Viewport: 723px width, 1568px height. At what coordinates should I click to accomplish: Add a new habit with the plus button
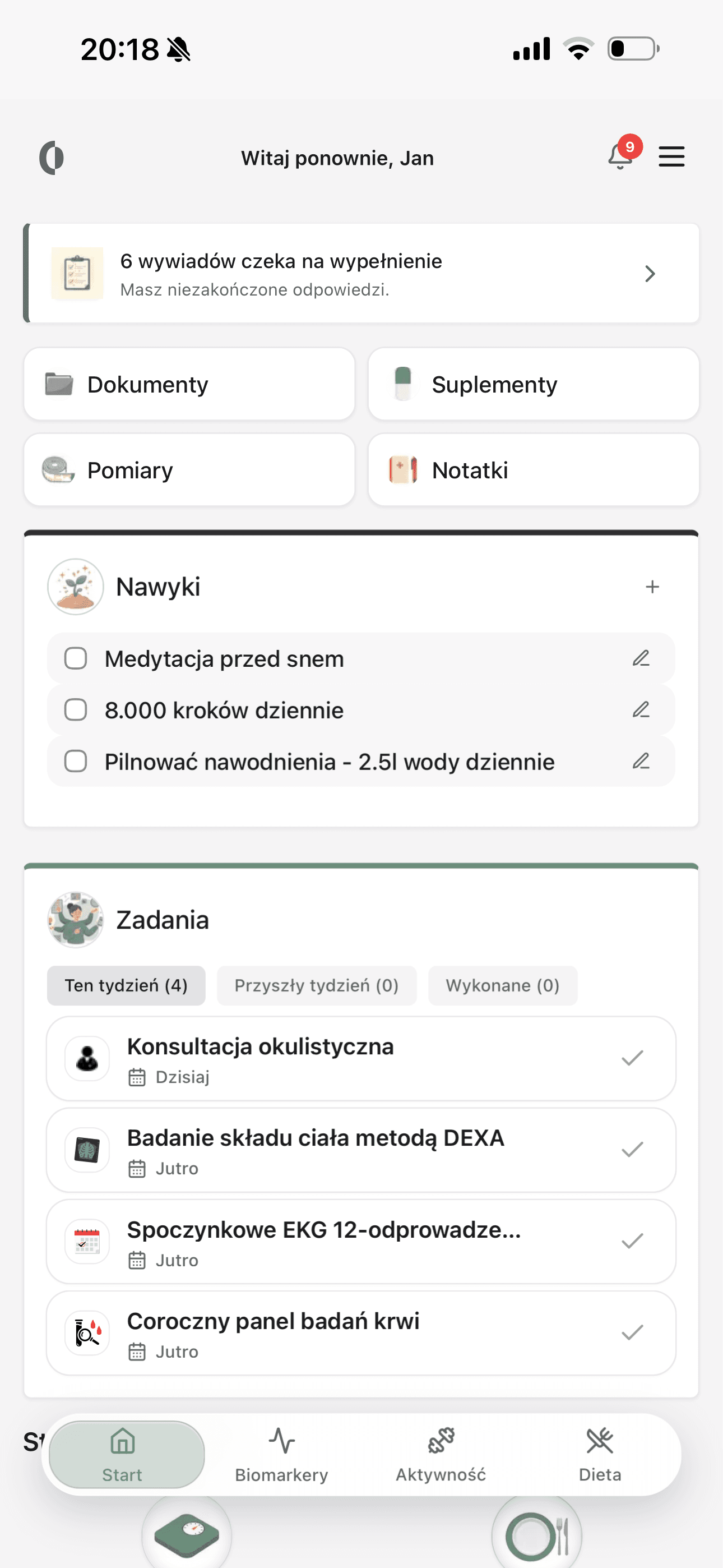652,586
